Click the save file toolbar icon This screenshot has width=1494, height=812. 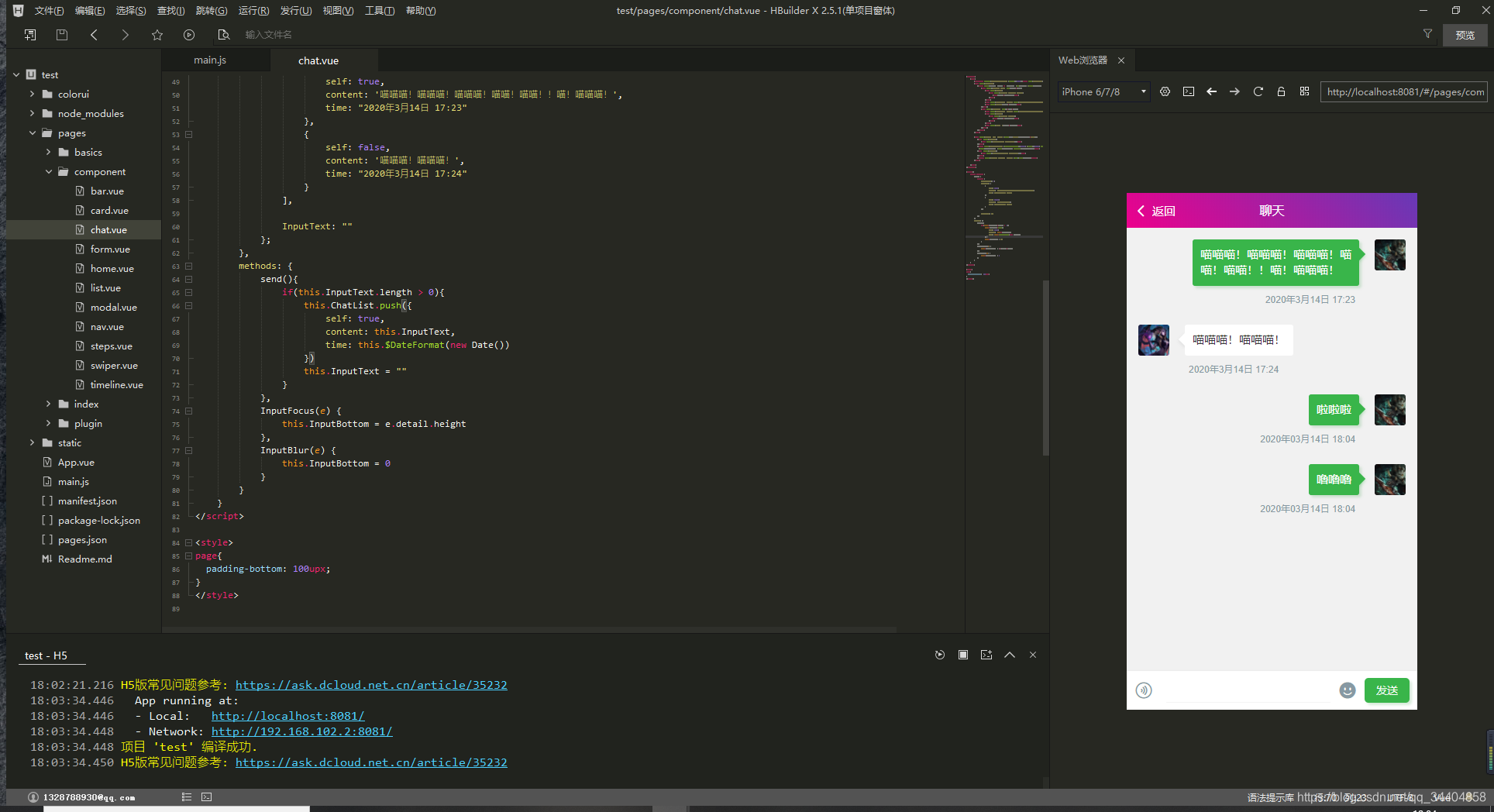point(62,35)
